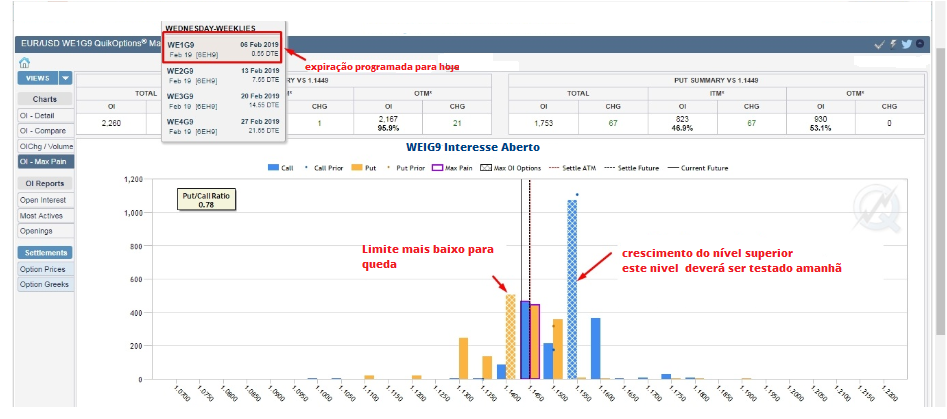Open the Most Actives report
The height and width of the screenshot is (419, 947).
(44, 215)
